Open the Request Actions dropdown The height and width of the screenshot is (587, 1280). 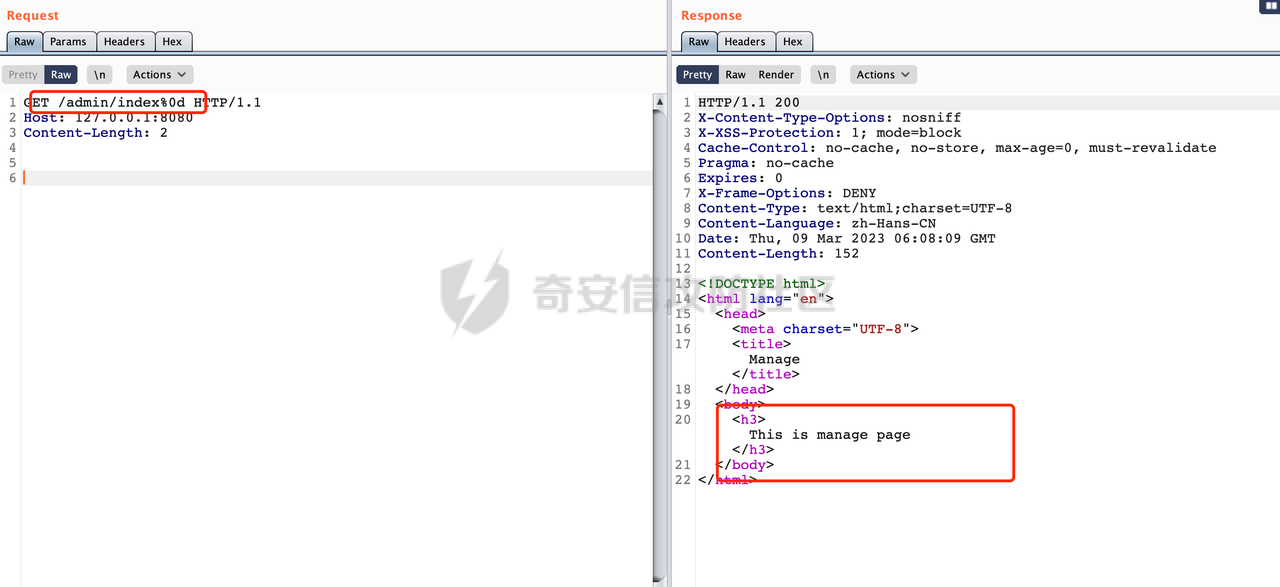[x=159, y=75]
